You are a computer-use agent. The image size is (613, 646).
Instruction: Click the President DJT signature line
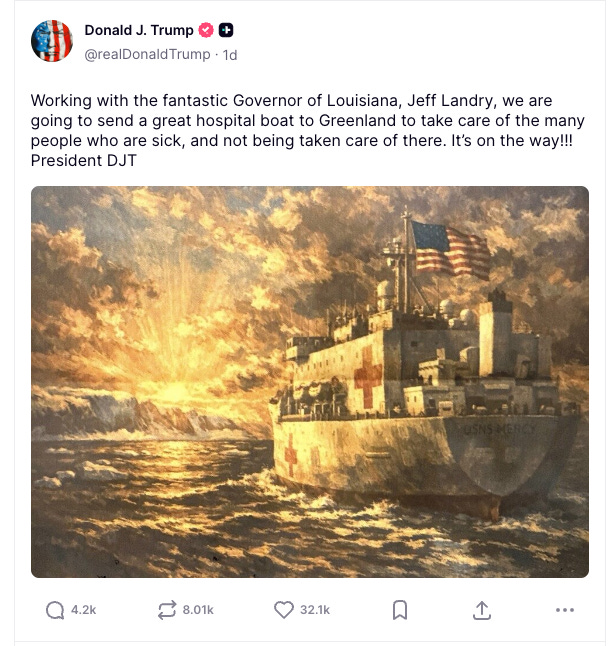point(84,160)
